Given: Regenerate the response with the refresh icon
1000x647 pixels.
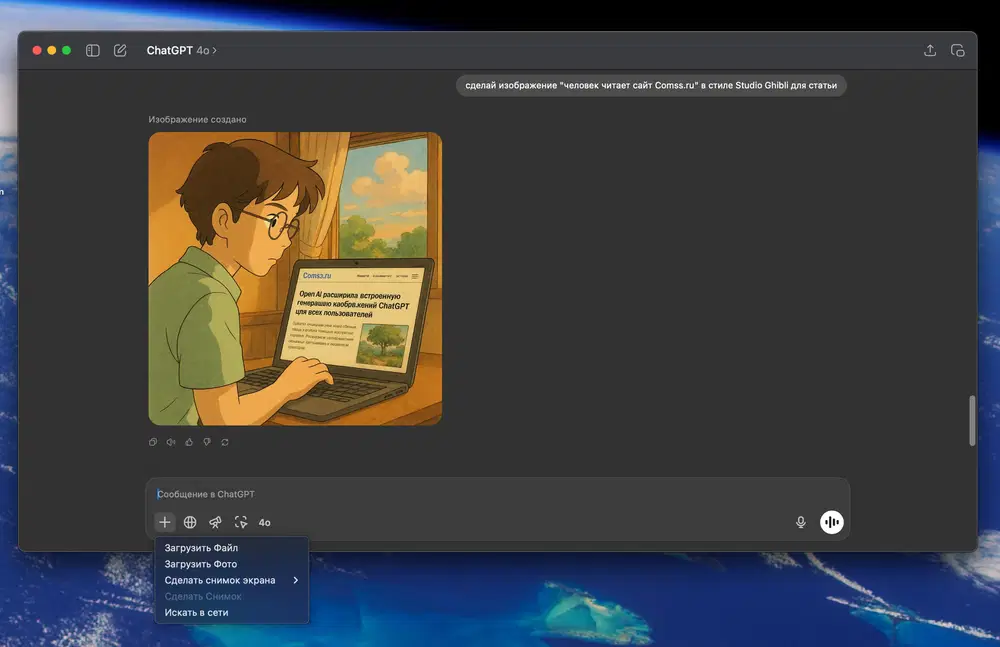Looking at the screenshot, I should [225, 442].
